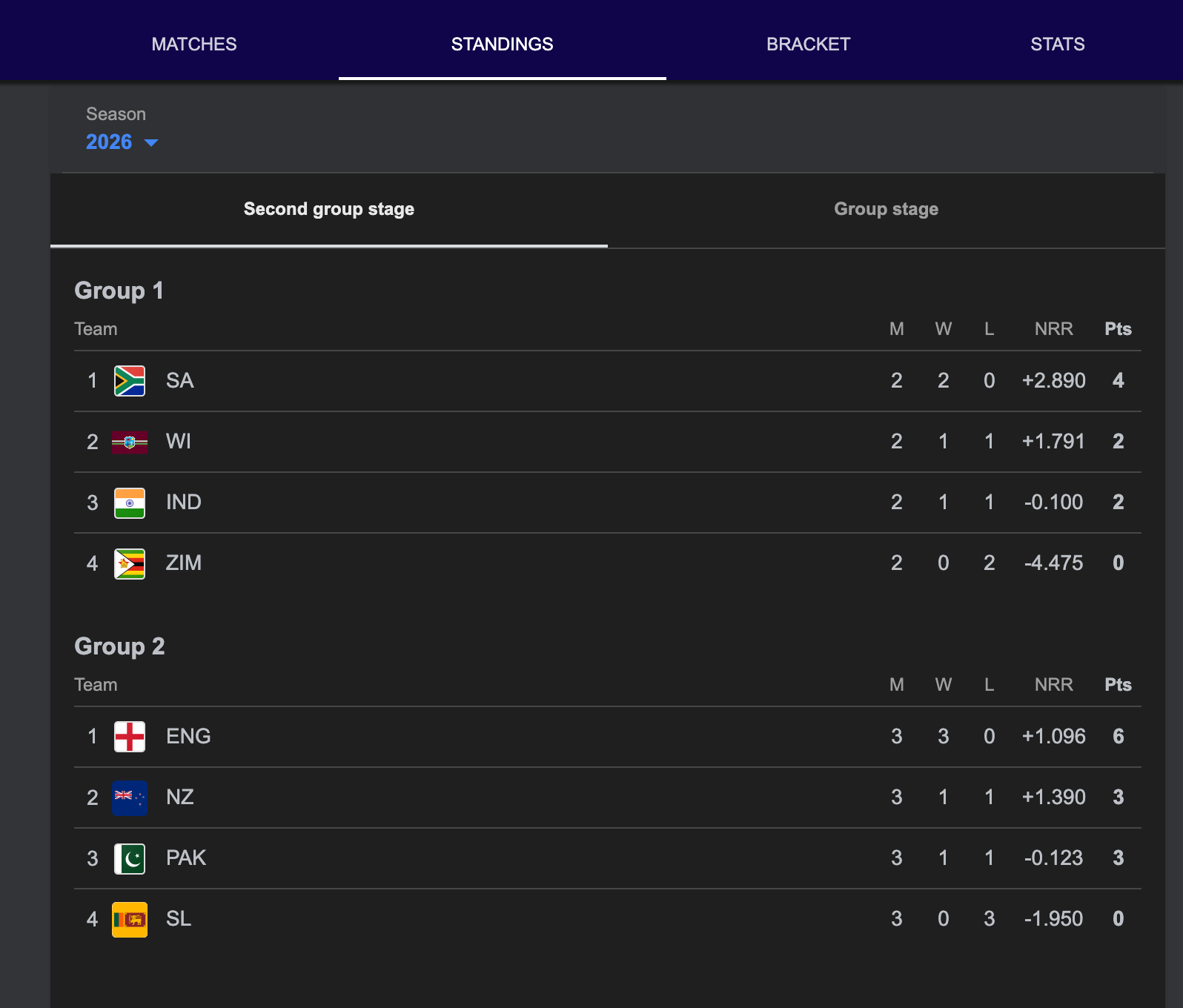This screenshot has width=1183, height=1008.
Task: Switch to the Group stage tab
Action: click(886, 209)
